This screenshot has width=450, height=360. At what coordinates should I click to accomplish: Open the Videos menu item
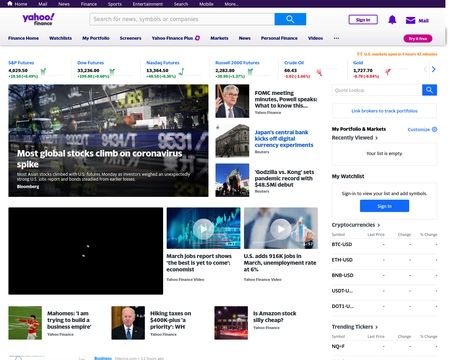[x=315, y=38]
